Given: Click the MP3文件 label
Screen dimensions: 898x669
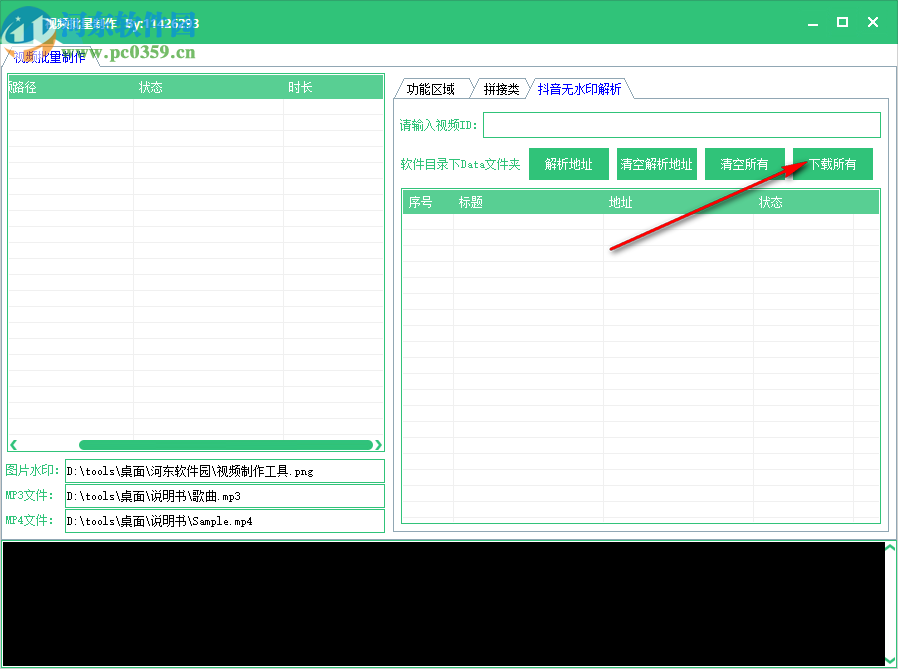Looking at the screenshot, I should [29, 495].
